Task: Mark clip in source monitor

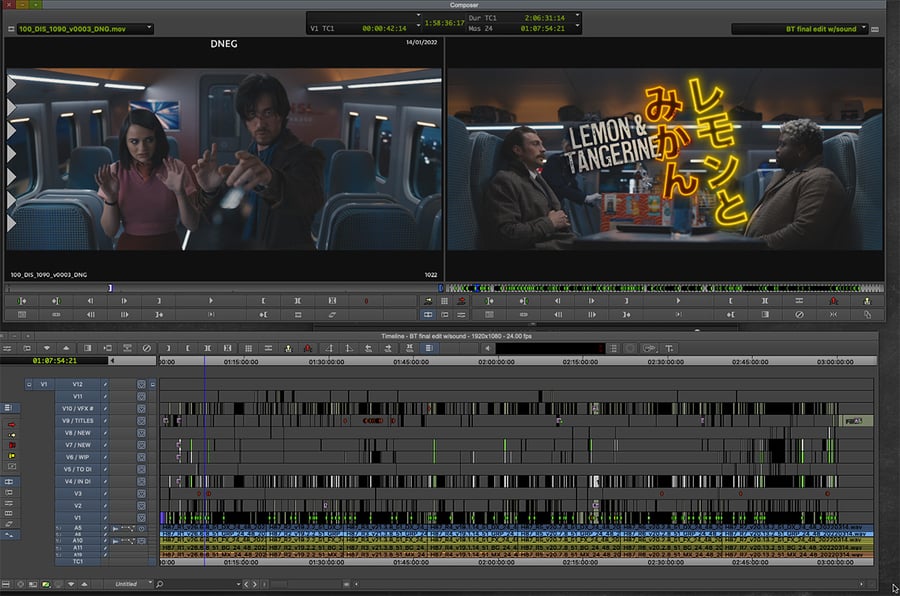Action: pyautogui.click(x=297, y=301)
